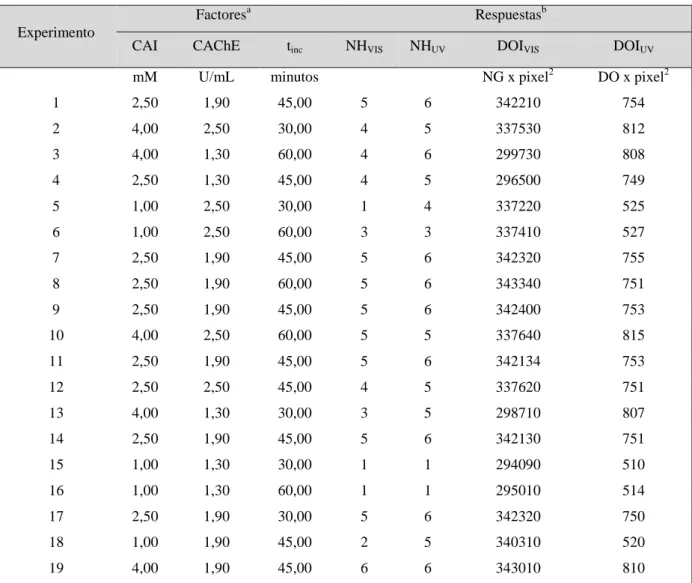Click the NG x pixel unit label
692x583 pixels.
518,76
